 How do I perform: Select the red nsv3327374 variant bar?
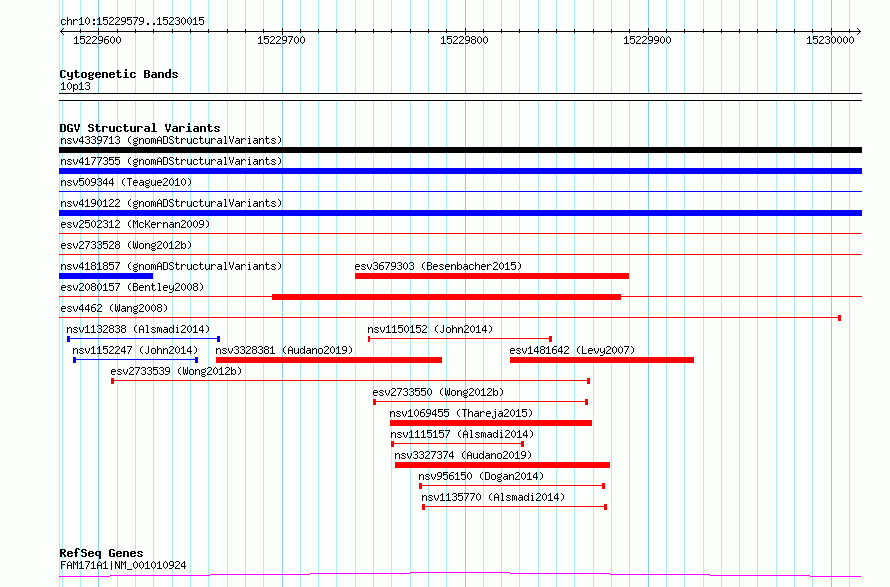click(502, 465)
